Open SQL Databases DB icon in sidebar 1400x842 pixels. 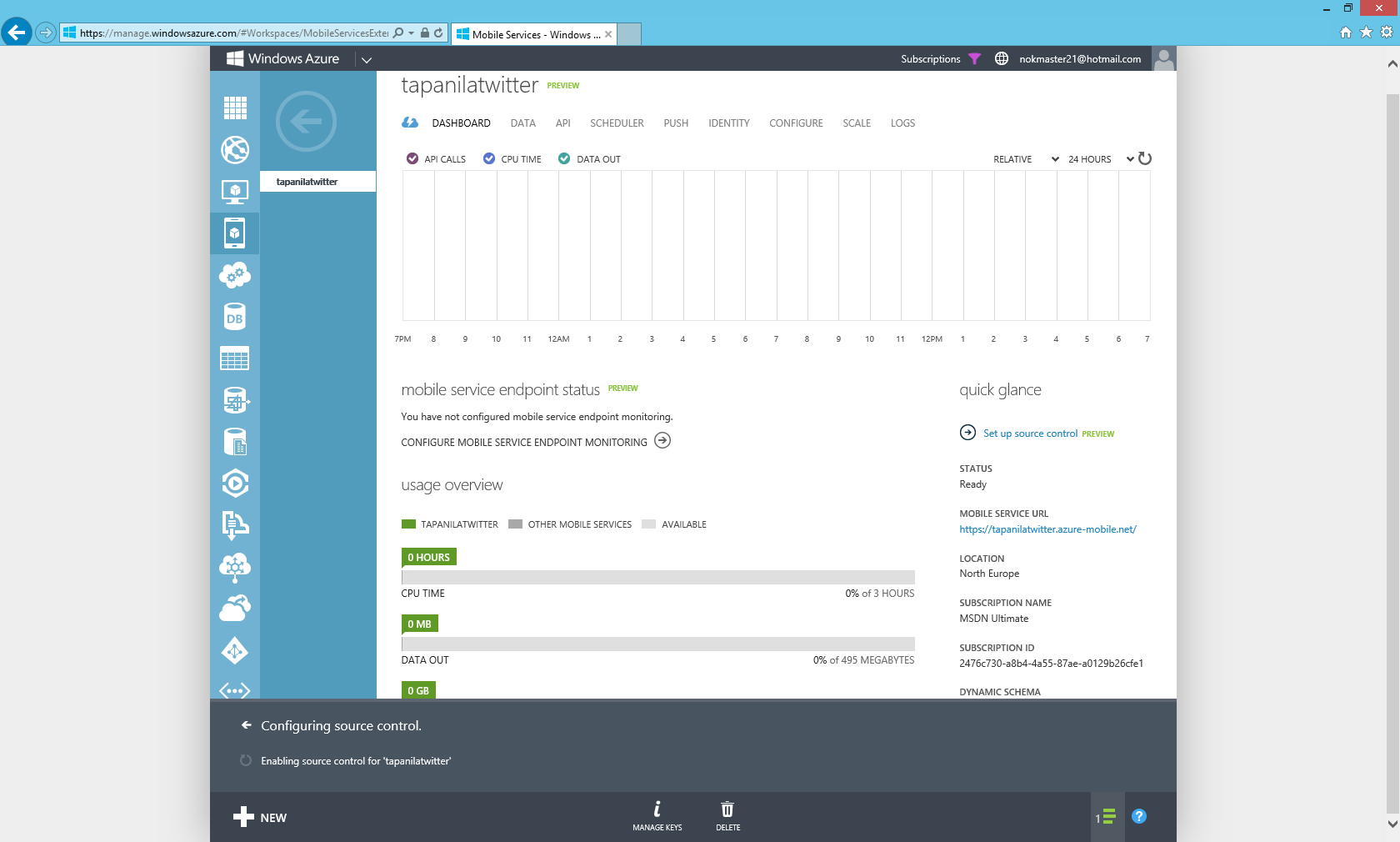pyautogui.click(x=235, y=317)
